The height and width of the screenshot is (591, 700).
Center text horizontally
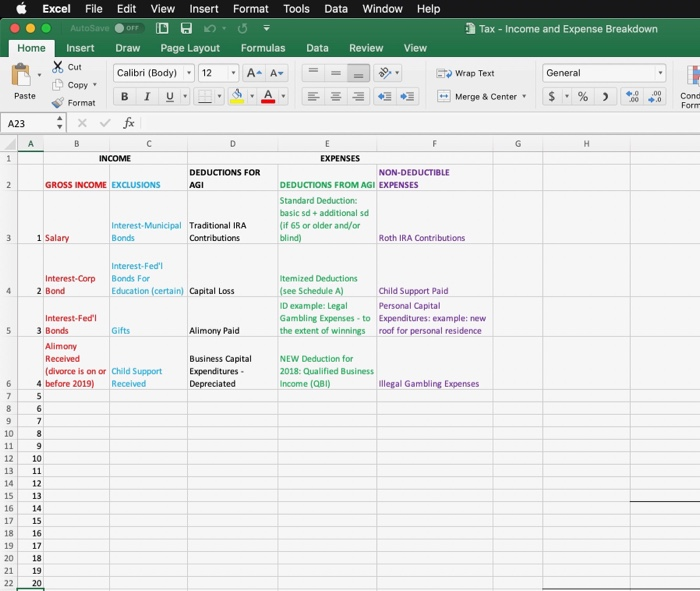336,96
